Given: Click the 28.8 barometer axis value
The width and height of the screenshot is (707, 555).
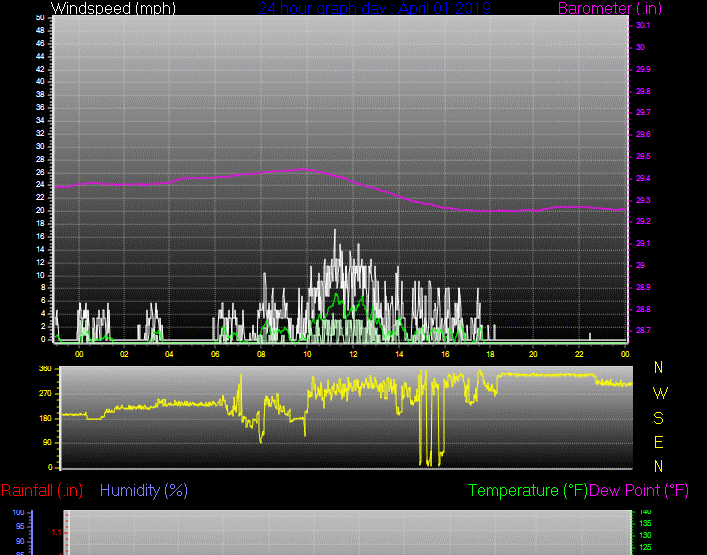Looking at the screenshot, I should coord(643,309).
